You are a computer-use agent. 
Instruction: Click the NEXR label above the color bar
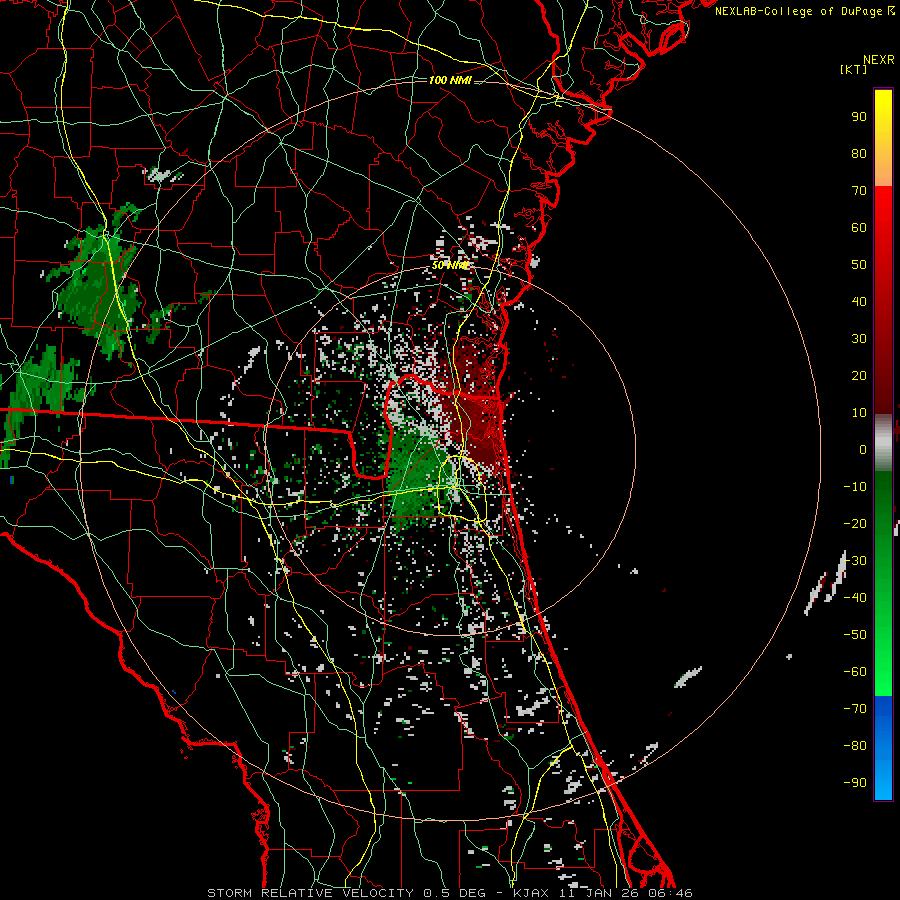pyautogui.click(x=879, y=60)
